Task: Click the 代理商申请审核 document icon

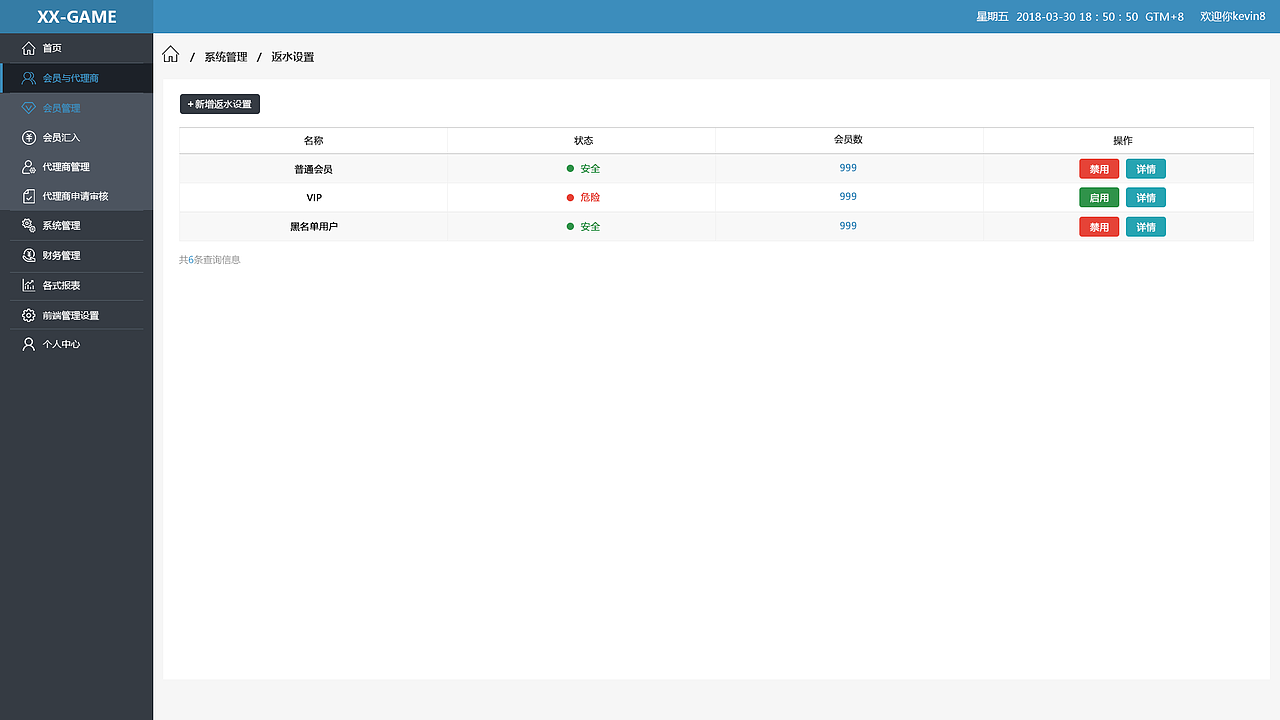Action: pos(29,196)
